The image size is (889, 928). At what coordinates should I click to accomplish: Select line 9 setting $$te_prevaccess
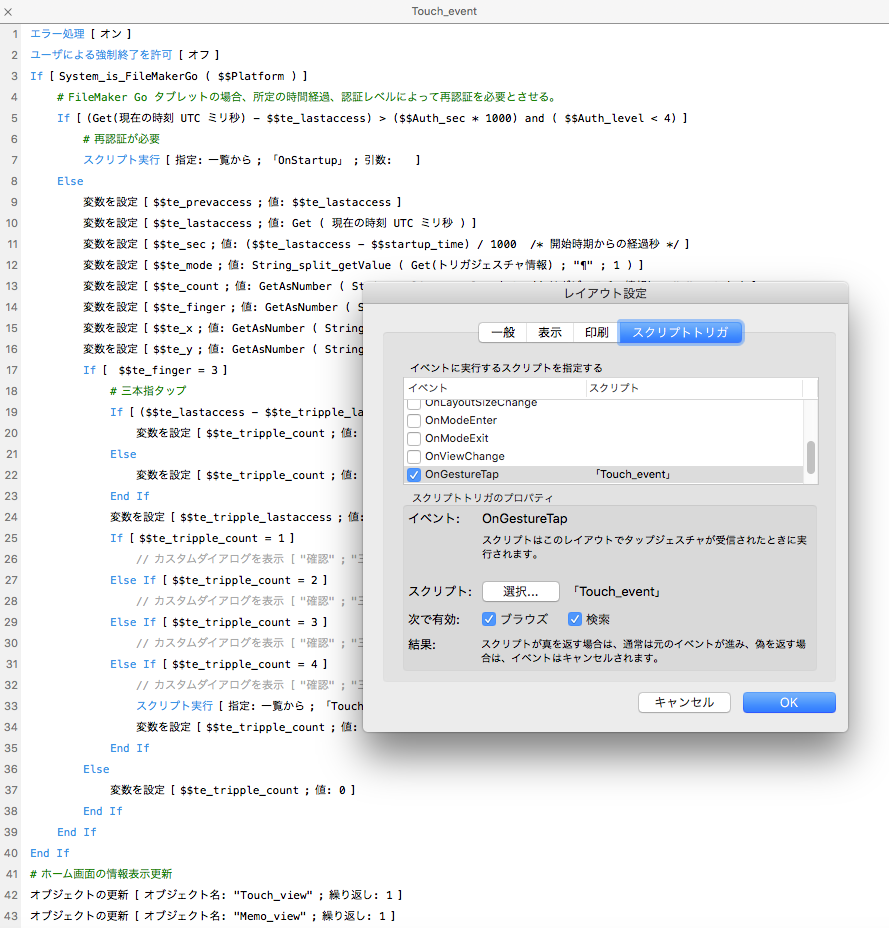(x=242, y=202)
